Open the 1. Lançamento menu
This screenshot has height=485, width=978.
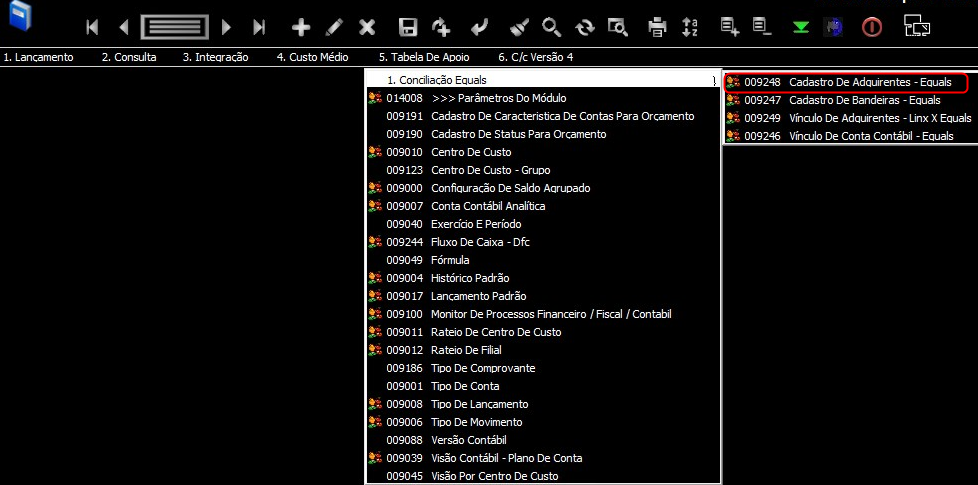[x=38, y=57]
